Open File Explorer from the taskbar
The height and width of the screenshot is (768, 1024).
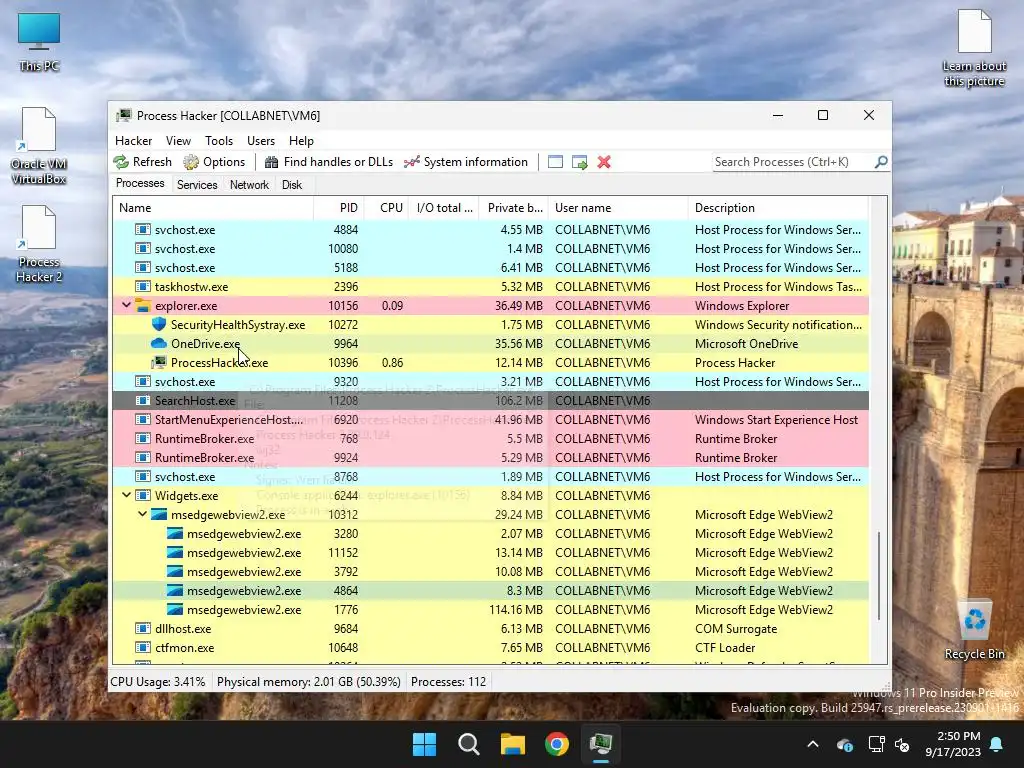(513, 744)
